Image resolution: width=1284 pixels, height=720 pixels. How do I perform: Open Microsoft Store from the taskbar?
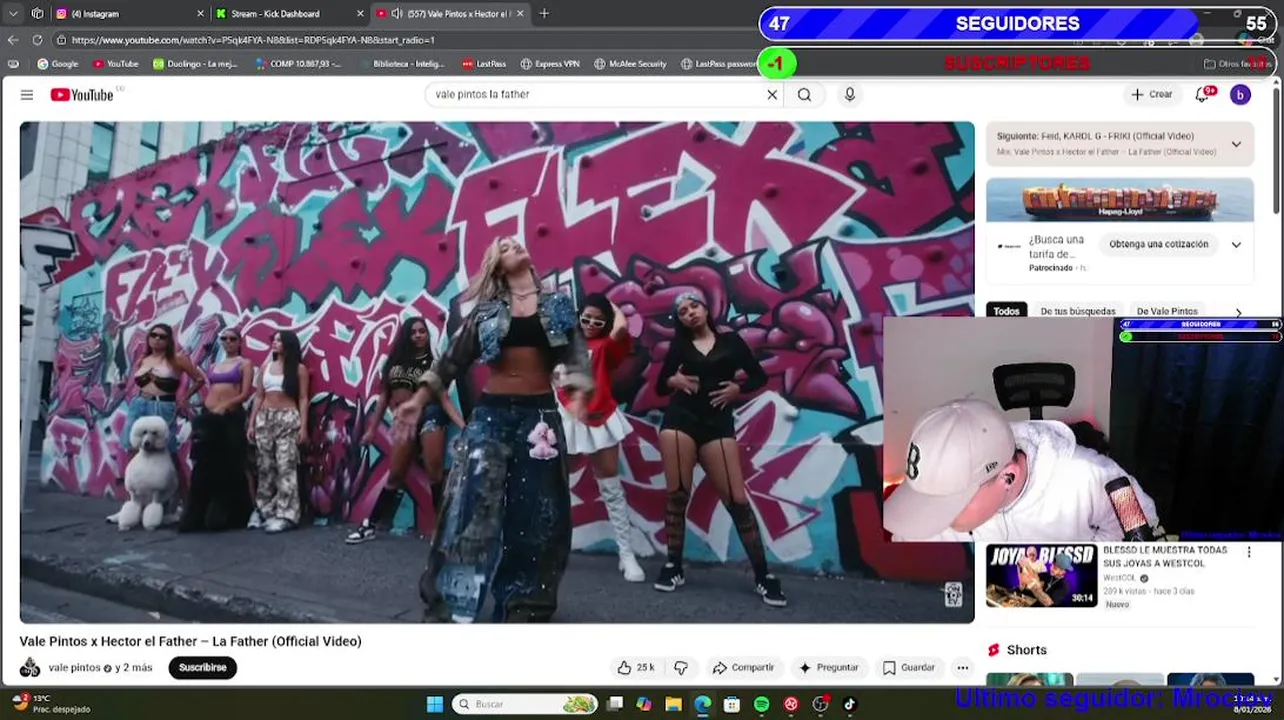[x=732, y=704]
